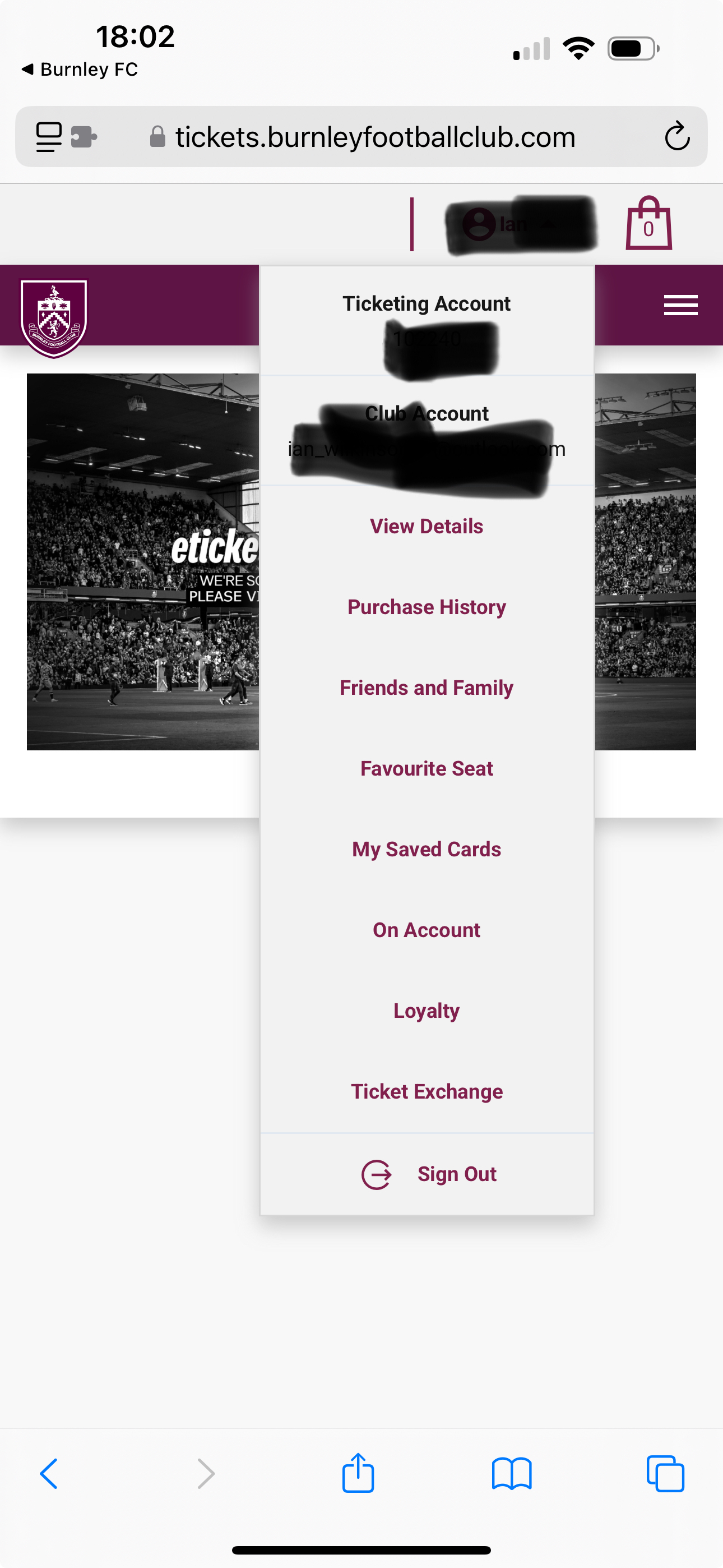Reload the page with refresh icon

coord(676,136)
